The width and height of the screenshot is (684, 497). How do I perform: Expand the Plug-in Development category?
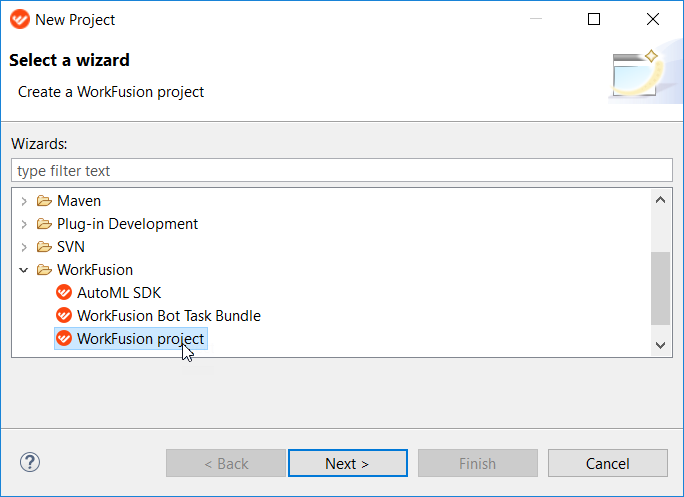click(24, 224)
